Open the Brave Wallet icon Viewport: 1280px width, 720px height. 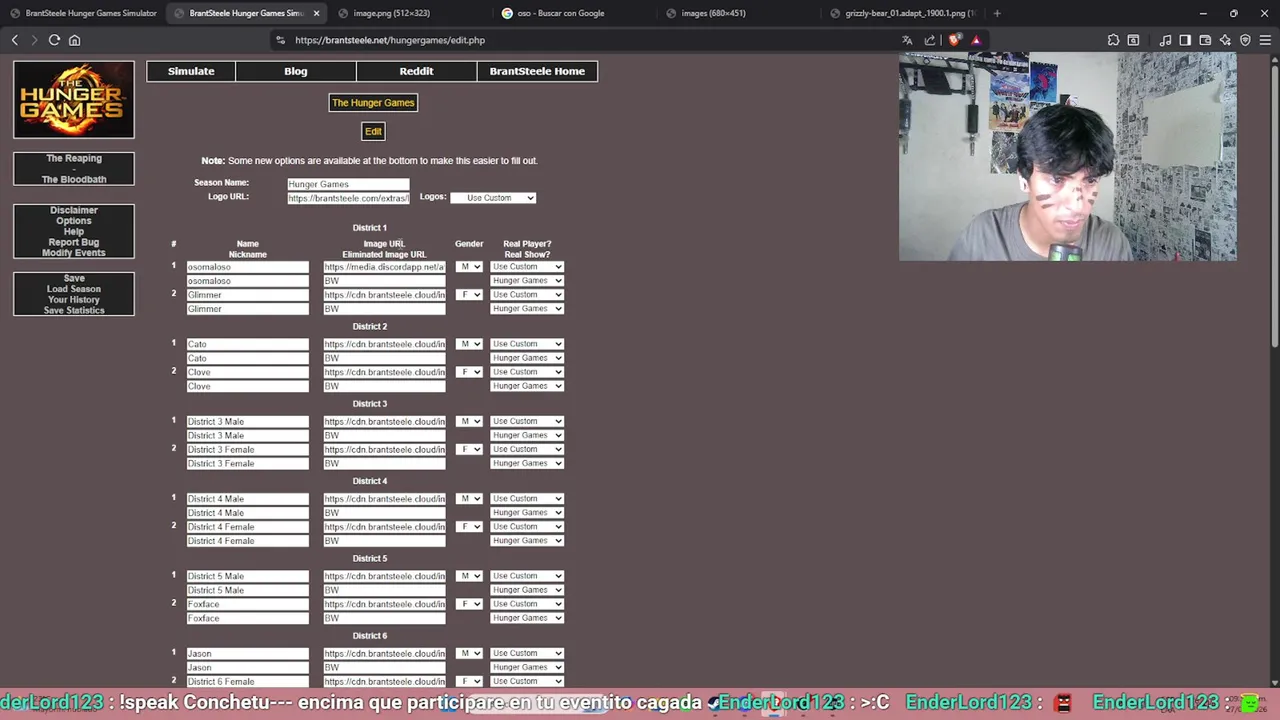click(1205, 40)
